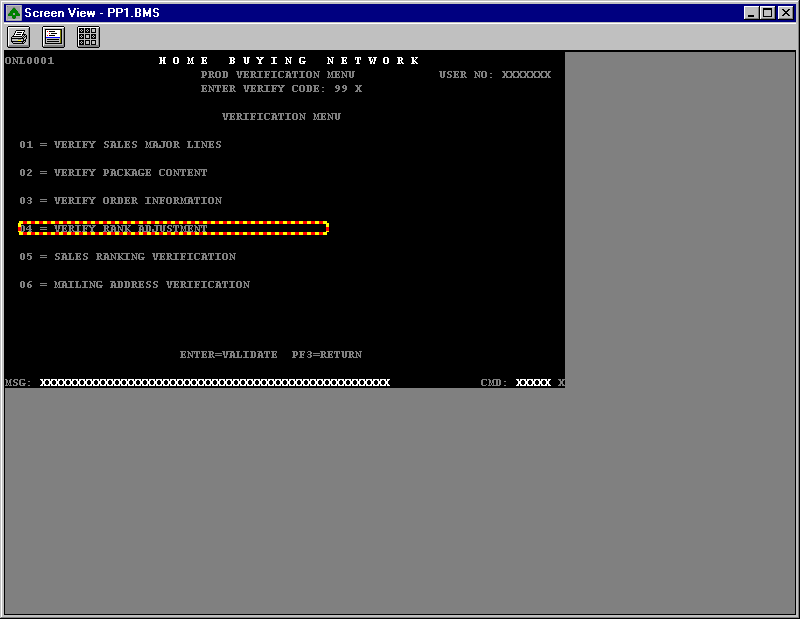Pick 05 = Sales Ranking Verification
The image size is (800, 619).
pyautogui.click(x=127, y=257)
